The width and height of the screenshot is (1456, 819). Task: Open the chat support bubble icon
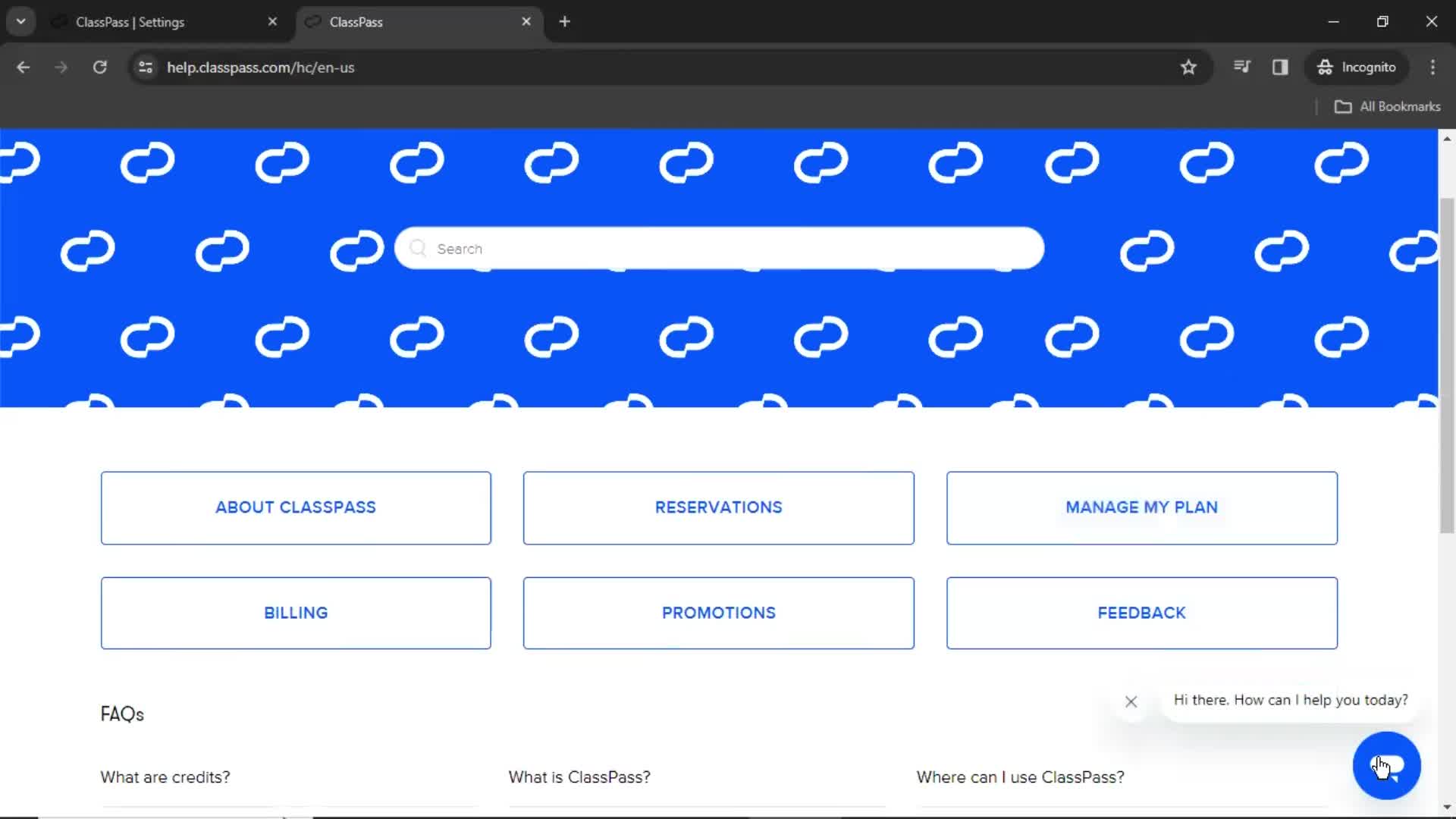click(x=1386, y=765)
